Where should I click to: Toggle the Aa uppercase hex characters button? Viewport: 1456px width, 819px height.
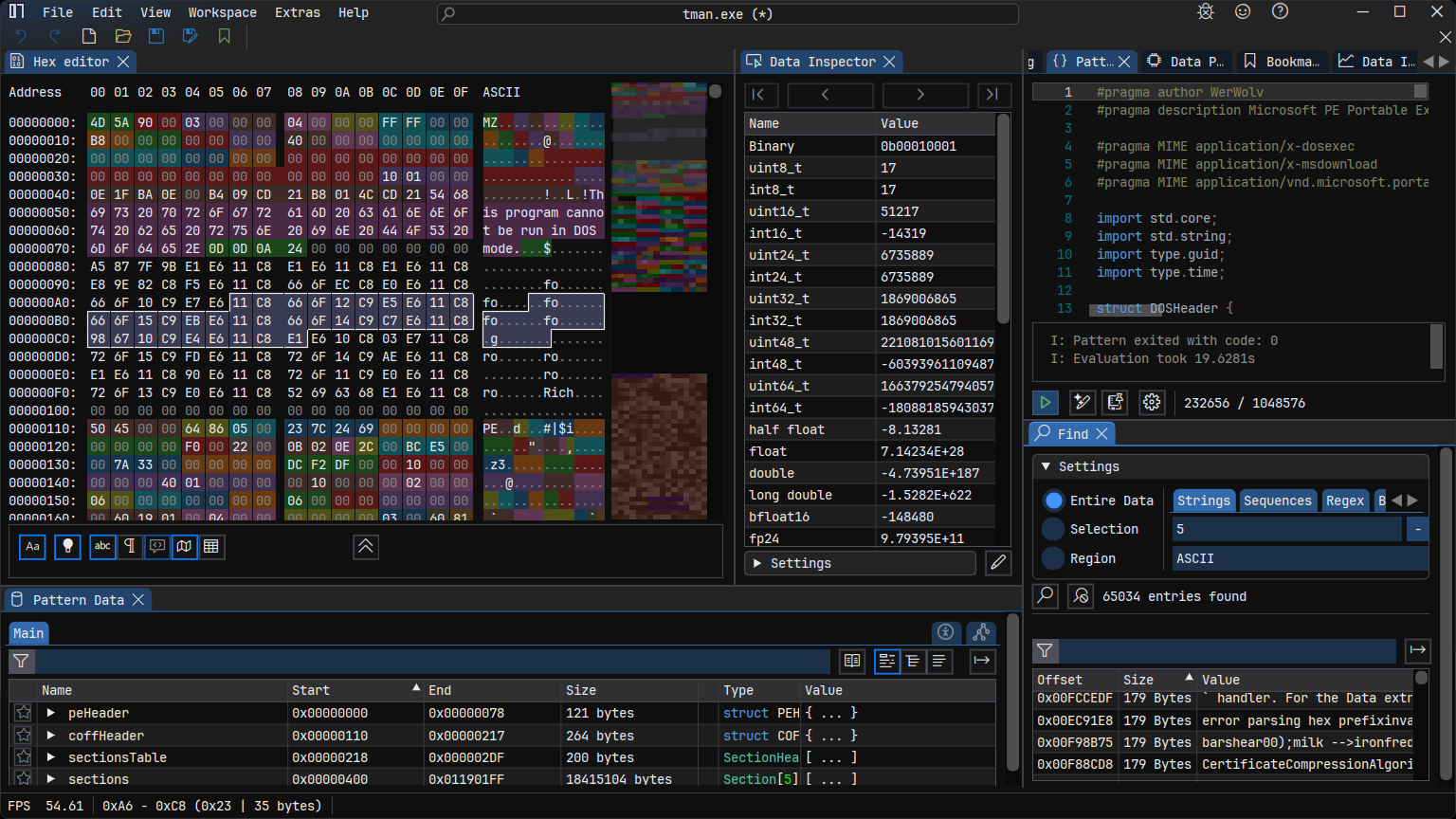(x=32, y=546)
